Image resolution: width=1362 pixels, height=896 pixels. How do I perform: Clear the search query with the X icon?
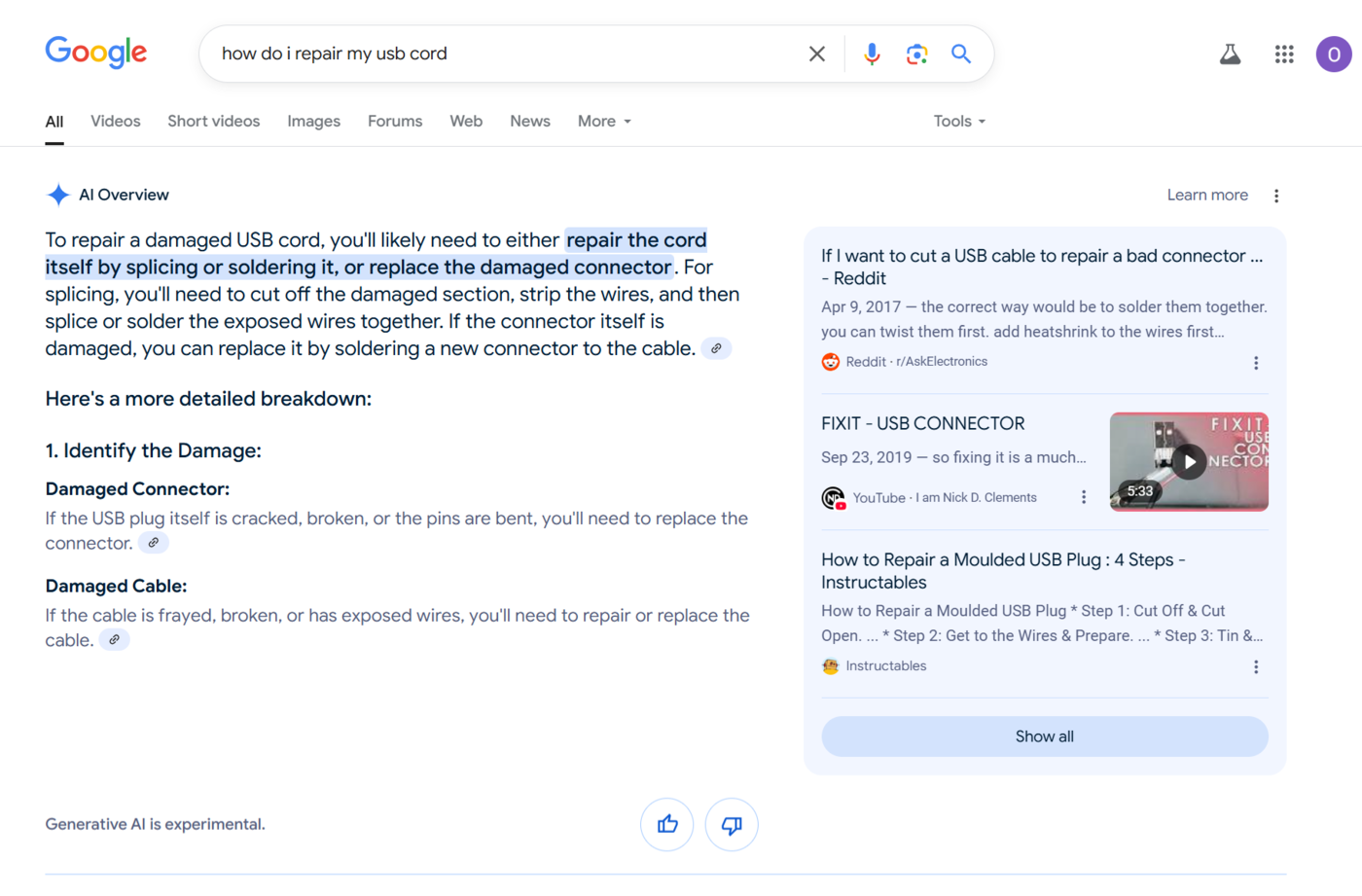tap(817, 54)
